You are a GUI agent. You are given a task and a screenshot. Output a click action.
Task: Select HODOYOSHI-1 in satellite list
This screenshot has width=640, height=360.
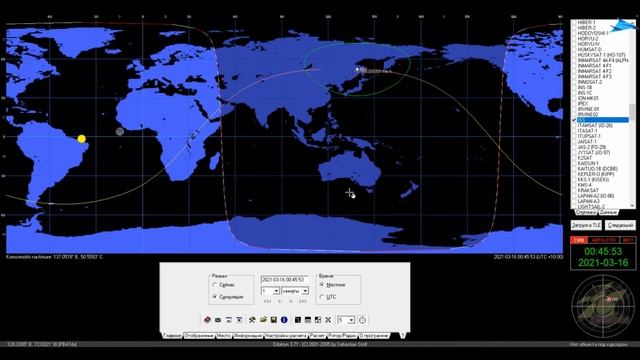[x=593, y=33]
